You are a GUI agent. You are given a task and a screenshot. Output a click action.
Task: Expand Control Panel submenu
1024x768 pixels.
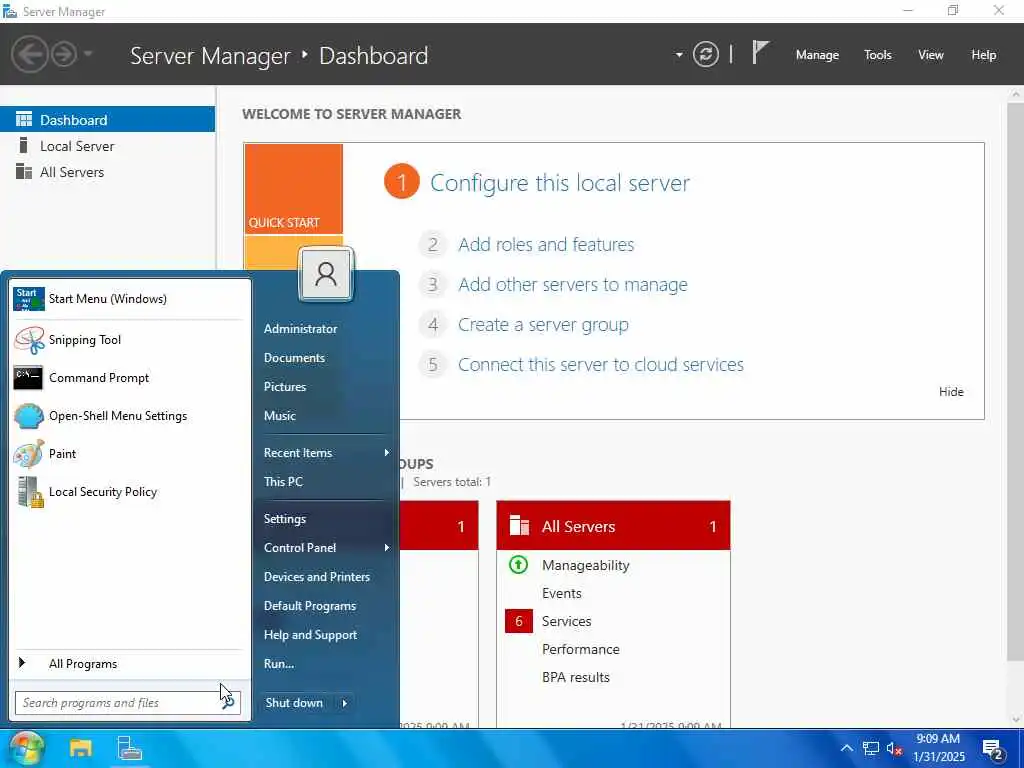[x=326, y=547]
